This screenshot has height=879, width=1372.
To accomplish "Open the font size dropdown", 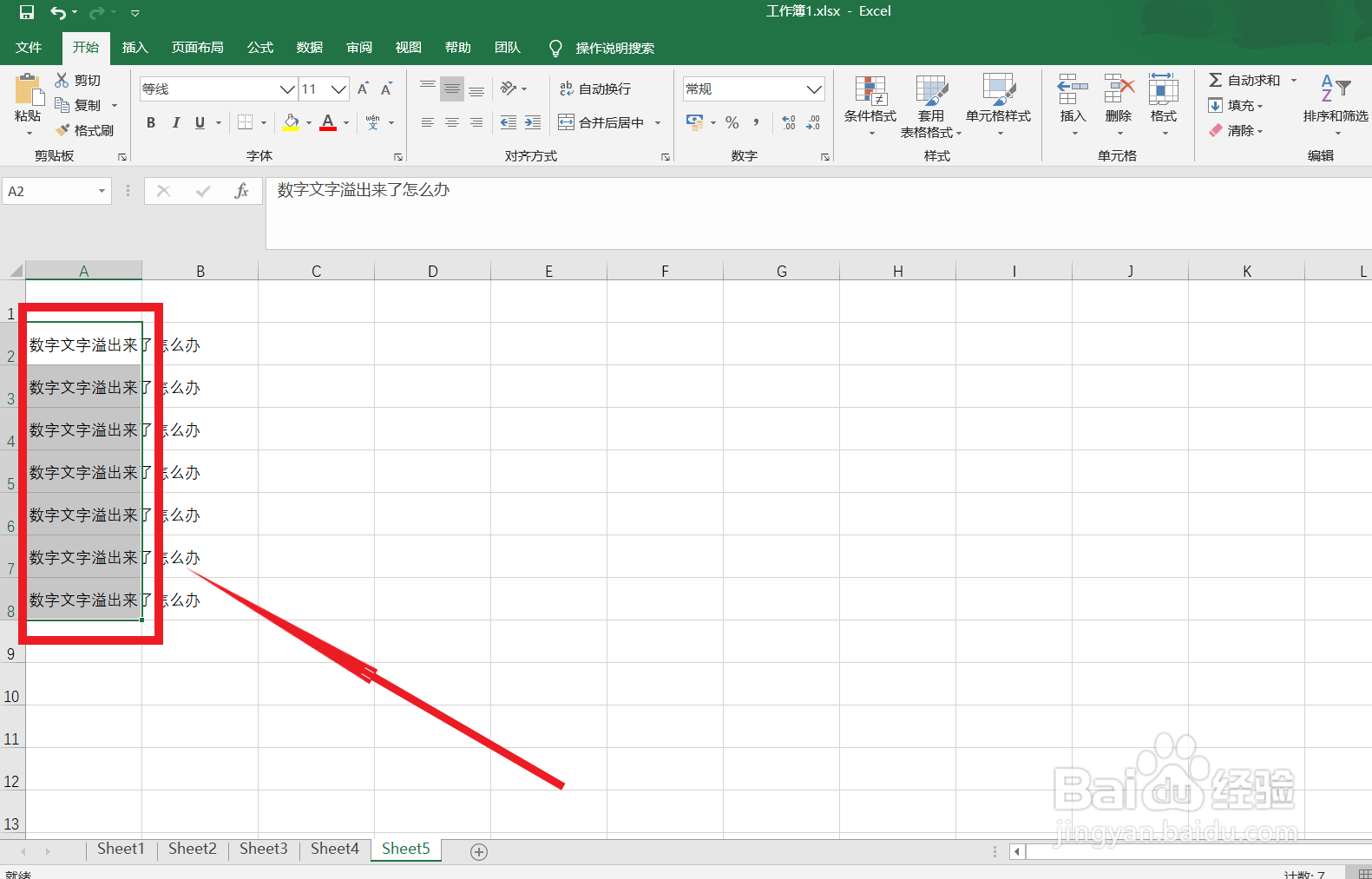I will (338, 89).
